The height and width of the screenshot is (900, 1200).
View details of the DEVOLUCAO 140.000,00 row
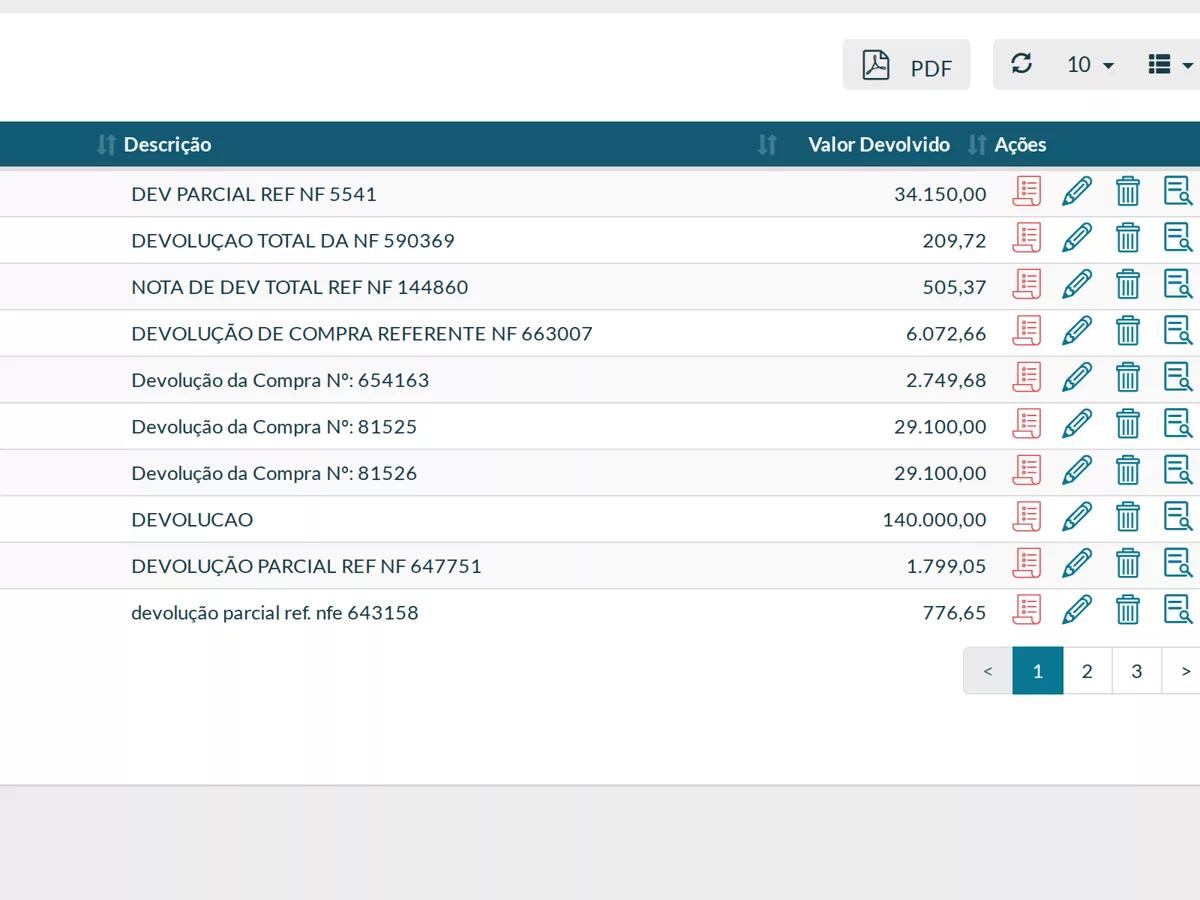(x=1178, y=517)
